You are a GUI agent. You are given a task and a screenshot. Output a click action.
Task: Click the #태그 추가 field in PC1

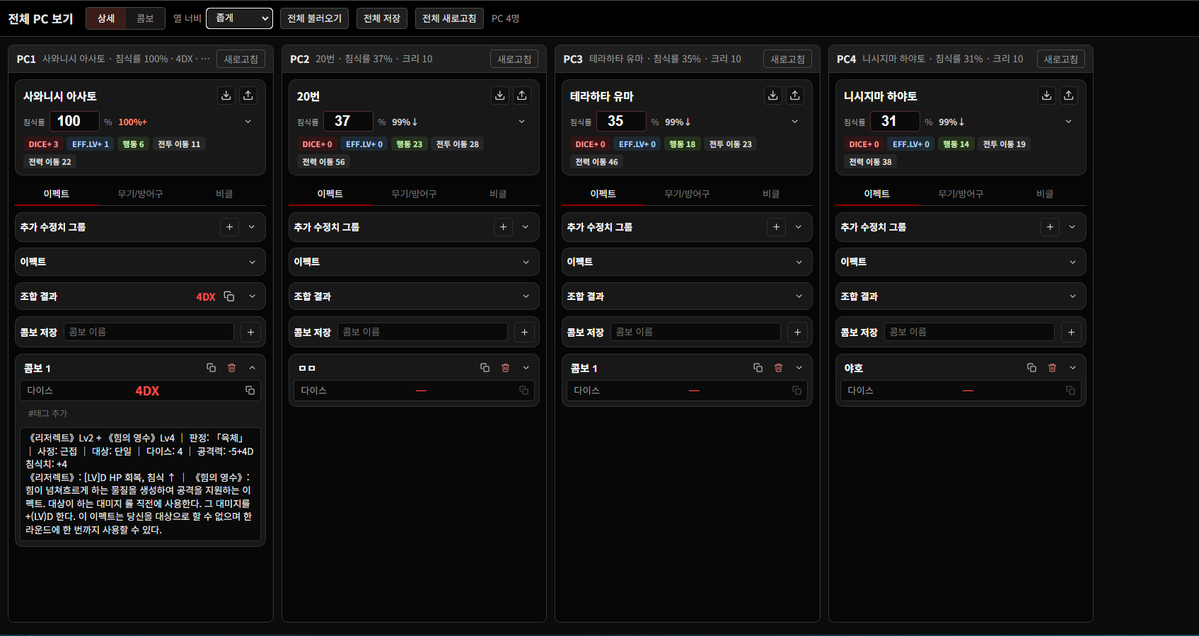pos(141,414)
